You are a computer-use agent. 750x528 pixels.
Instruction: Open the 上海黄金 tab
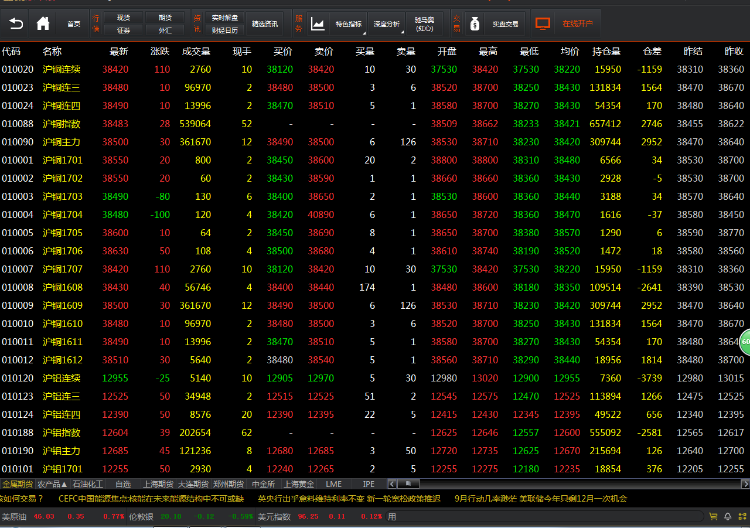pyautogui.click(x=298, y=484)
